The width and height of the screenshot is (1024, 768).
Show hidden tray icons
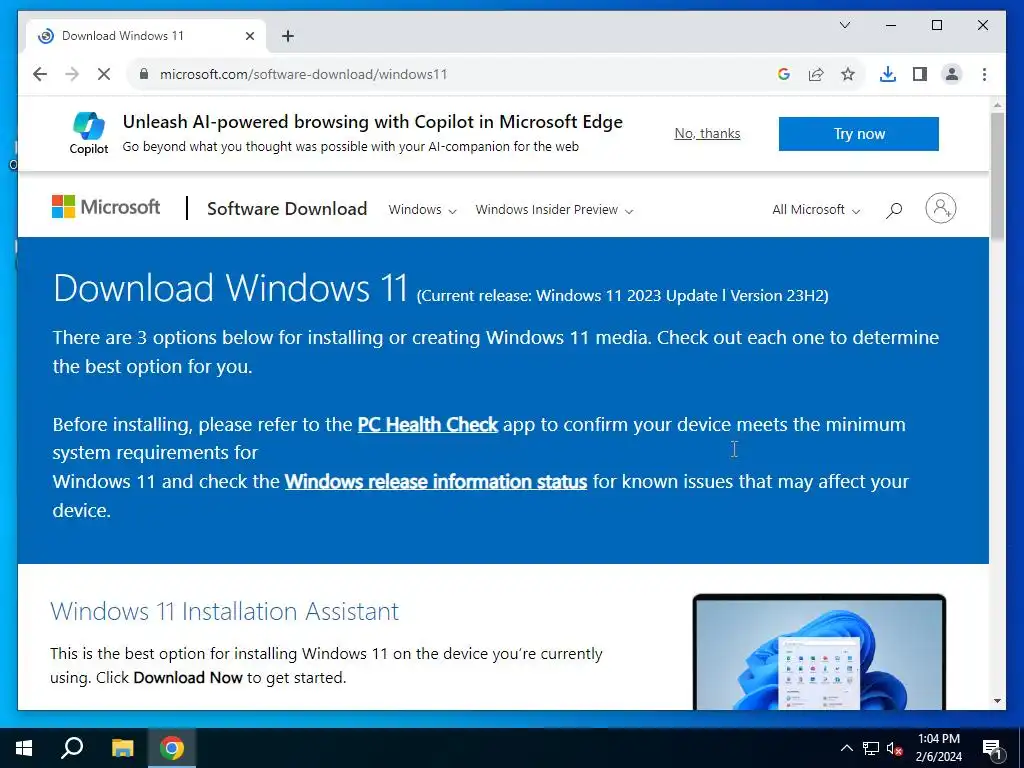pos(846,748)
